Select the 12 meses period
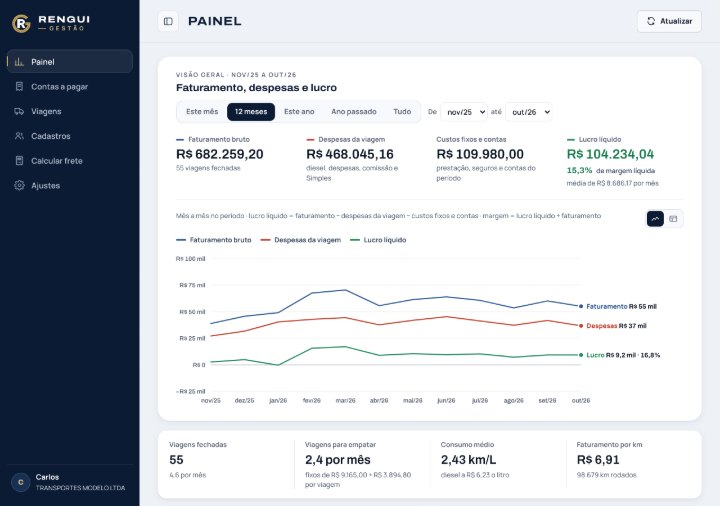The image size is (720, 506). [251, 112]
